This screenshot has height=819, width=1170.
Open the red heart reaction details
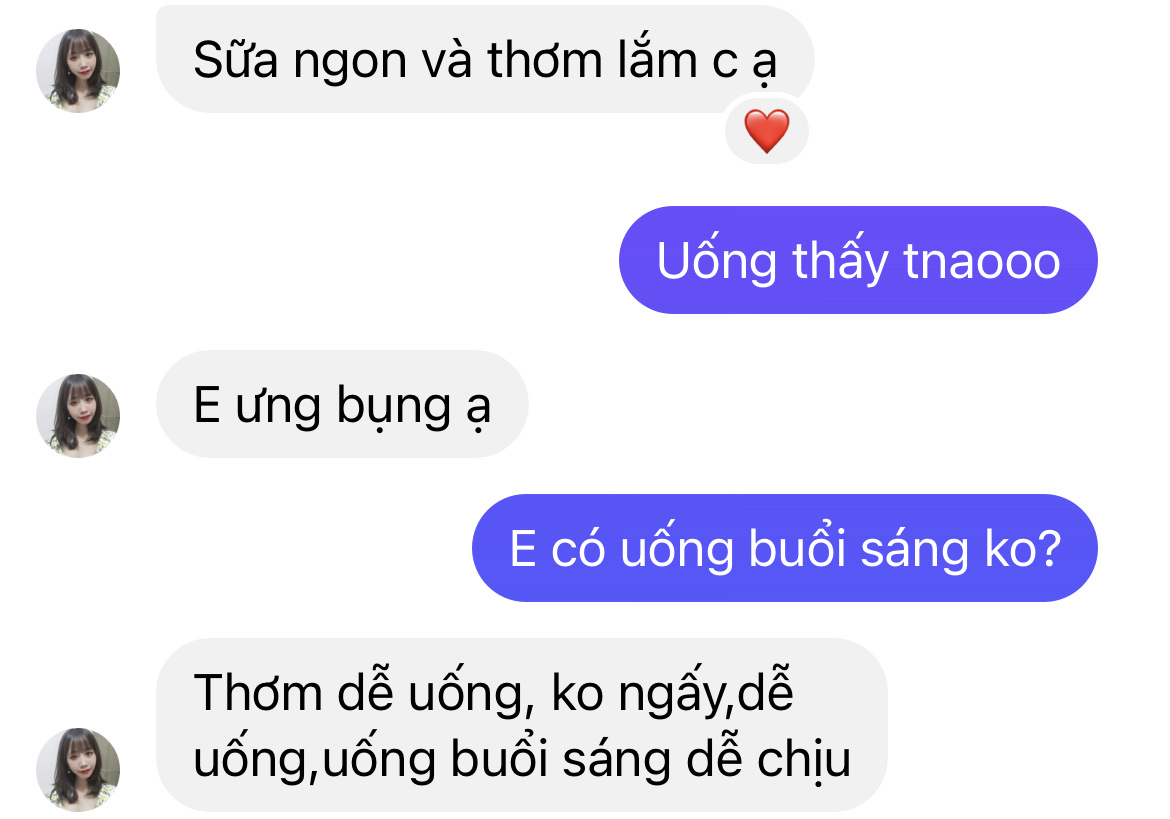[x=766, y=131]
